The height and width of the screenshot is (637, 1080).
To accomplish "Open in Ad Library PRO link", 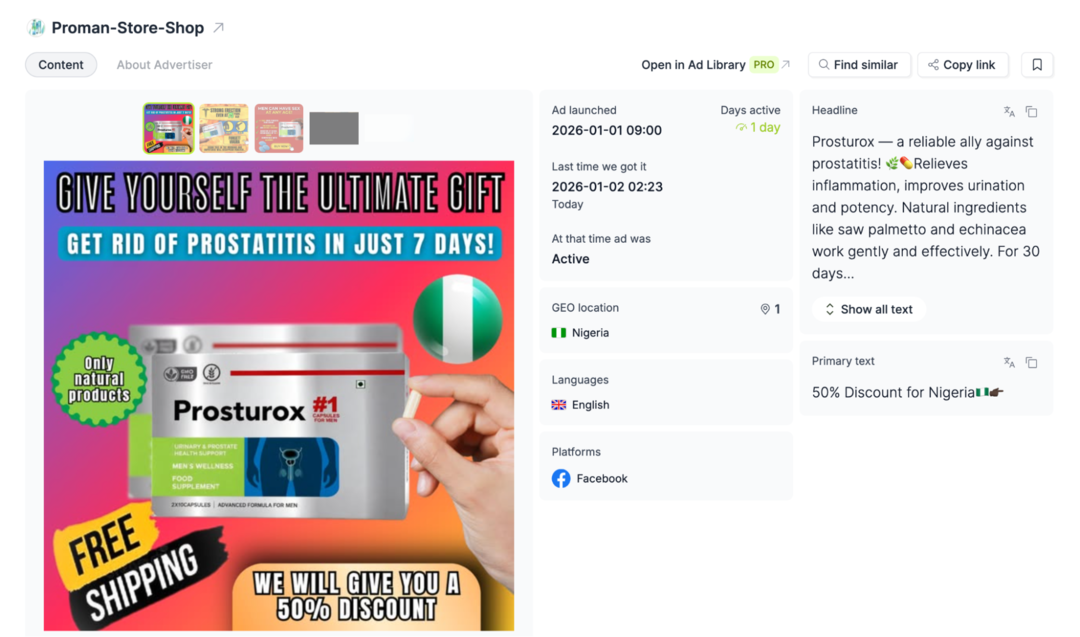I will (715, 65).
